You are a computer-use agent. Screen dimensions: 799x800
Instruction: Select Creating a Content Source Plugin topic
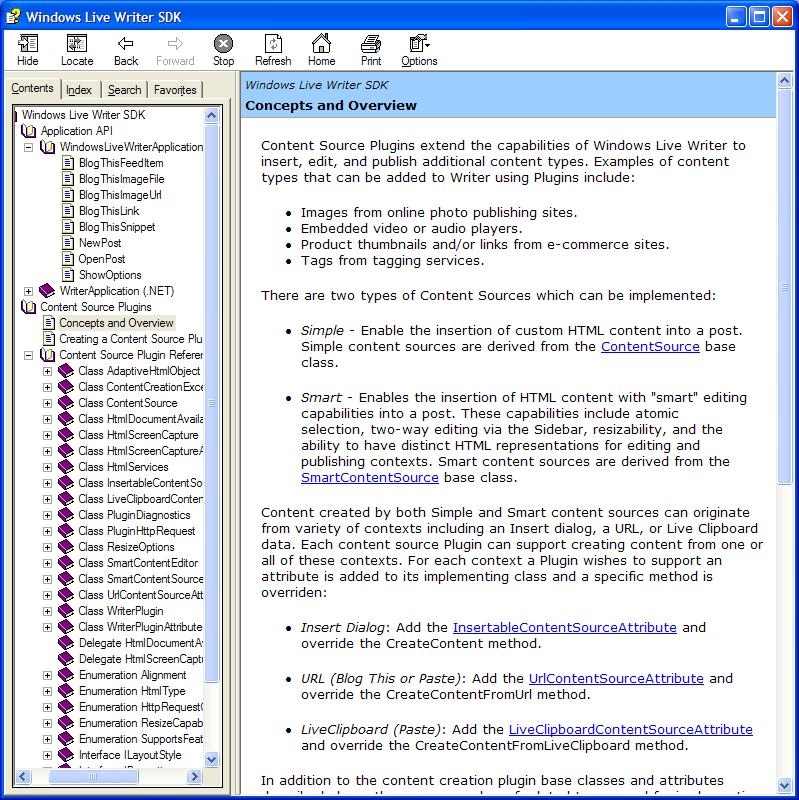click(x=131, y=339)
